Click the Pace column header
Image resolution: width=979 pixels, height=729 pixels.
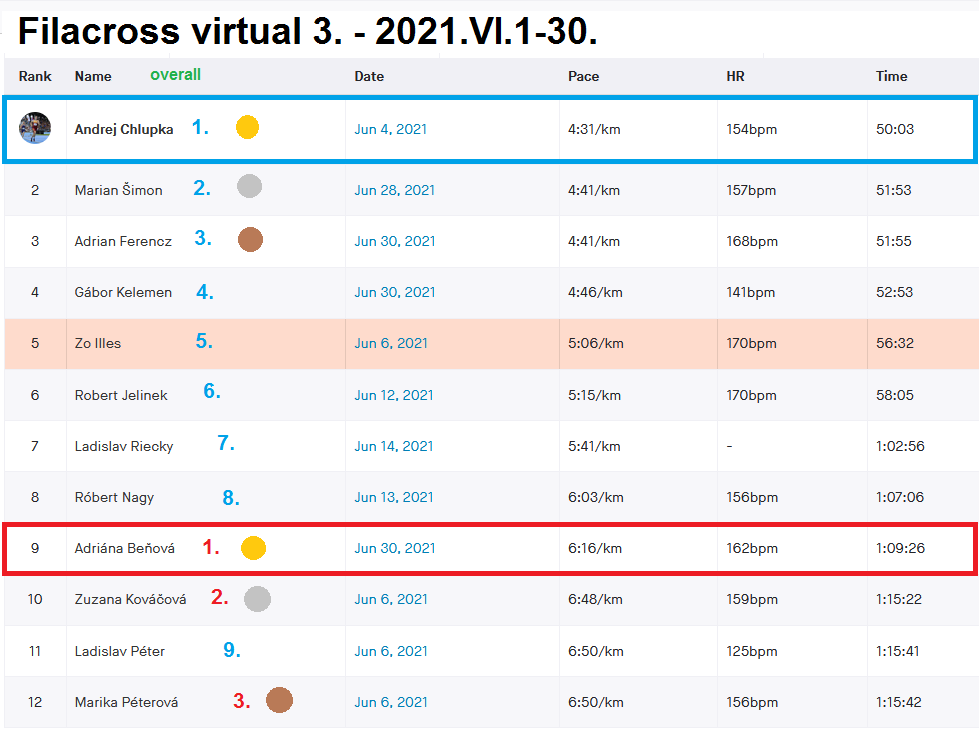tap(584, 76)
